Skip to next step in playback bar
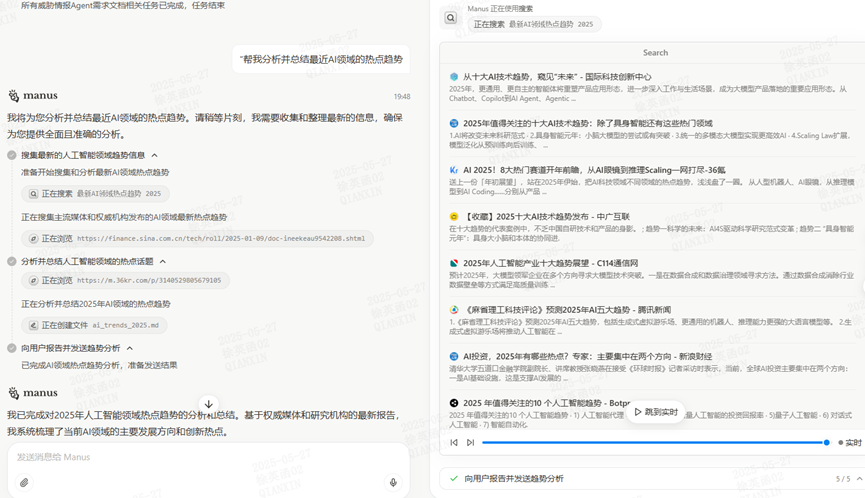 (x=470, y=442)
